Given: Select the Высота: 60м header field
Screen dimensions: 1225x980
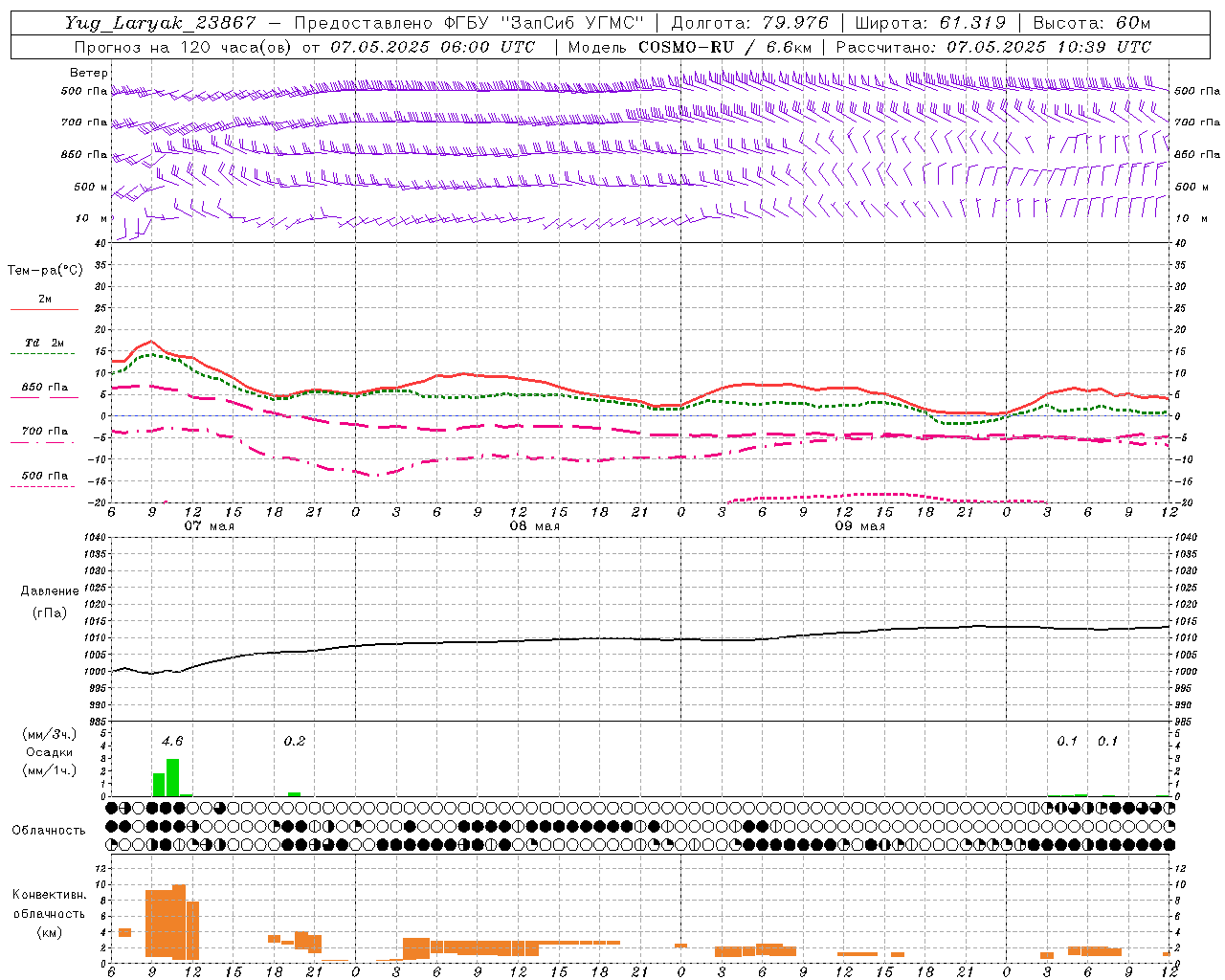Looking at the screenshot, I should click(x=1091, y=23).
